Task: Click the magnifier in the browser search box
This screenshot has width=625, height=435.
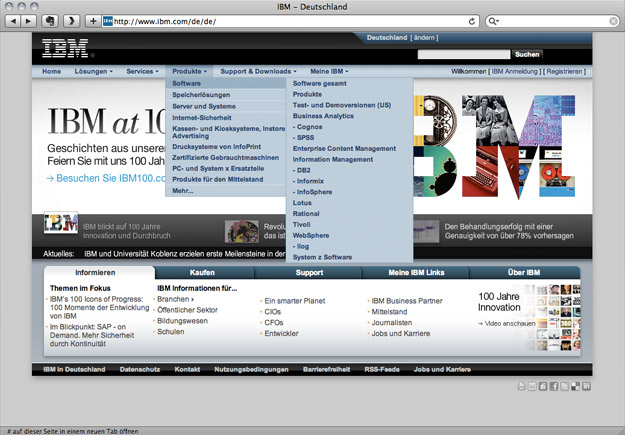Action: click(x=493, y=21)
